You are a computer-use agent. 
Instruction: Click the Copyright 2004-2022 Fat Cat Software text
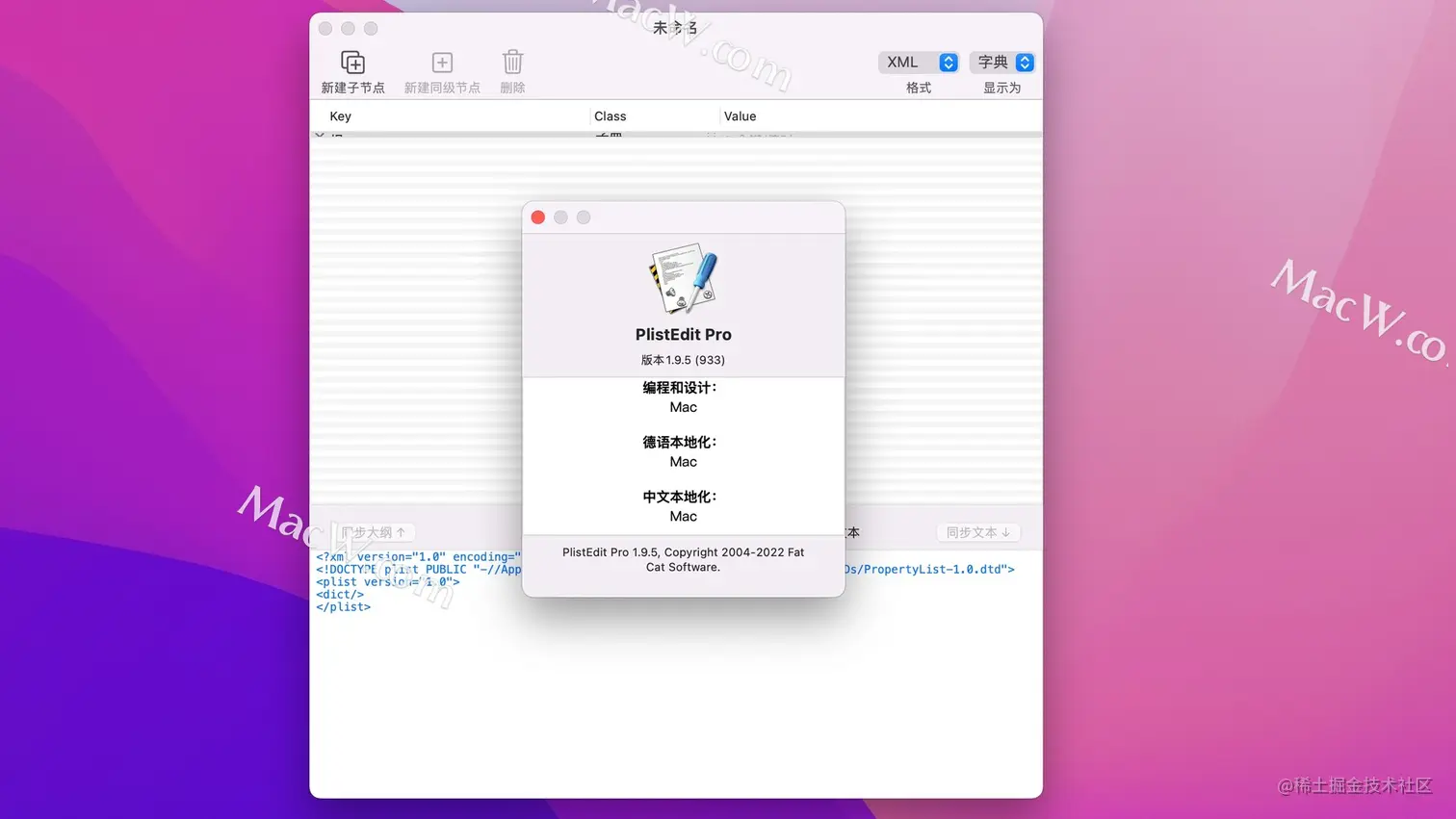click(683, 559)
